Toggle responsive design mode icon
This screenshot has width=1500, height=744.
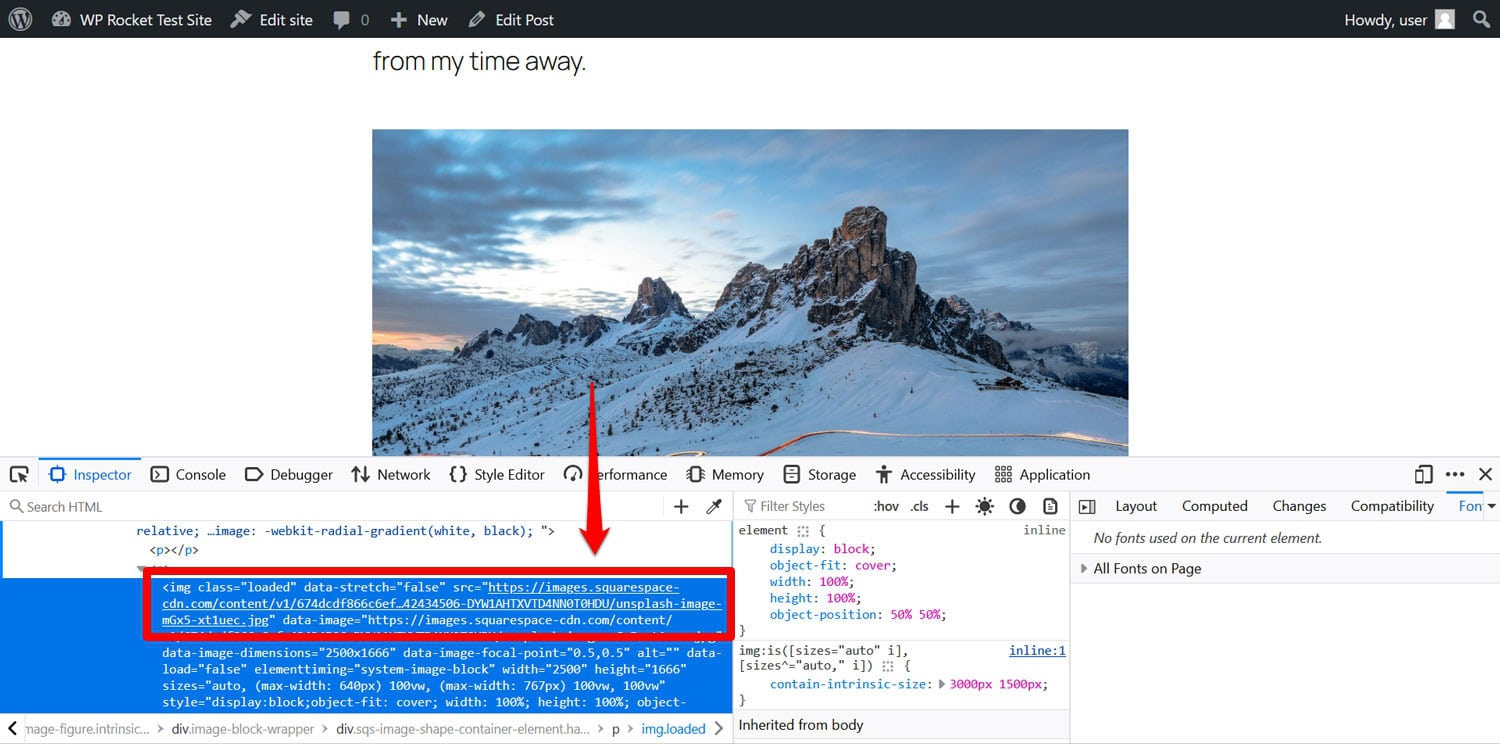click(1424, 474)
